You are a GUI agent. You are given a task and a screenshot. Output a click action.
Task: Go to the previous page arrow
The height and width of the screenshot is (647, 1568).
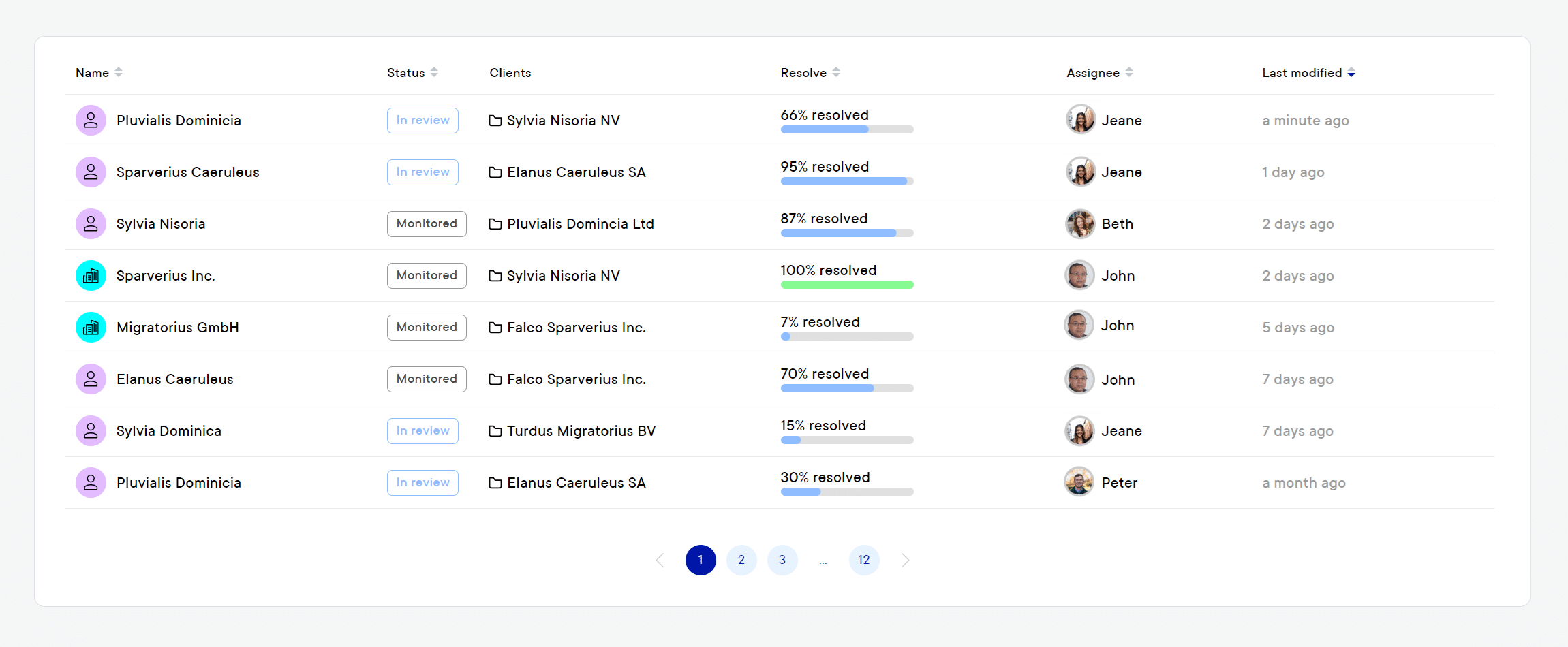[x=660, y=561]
